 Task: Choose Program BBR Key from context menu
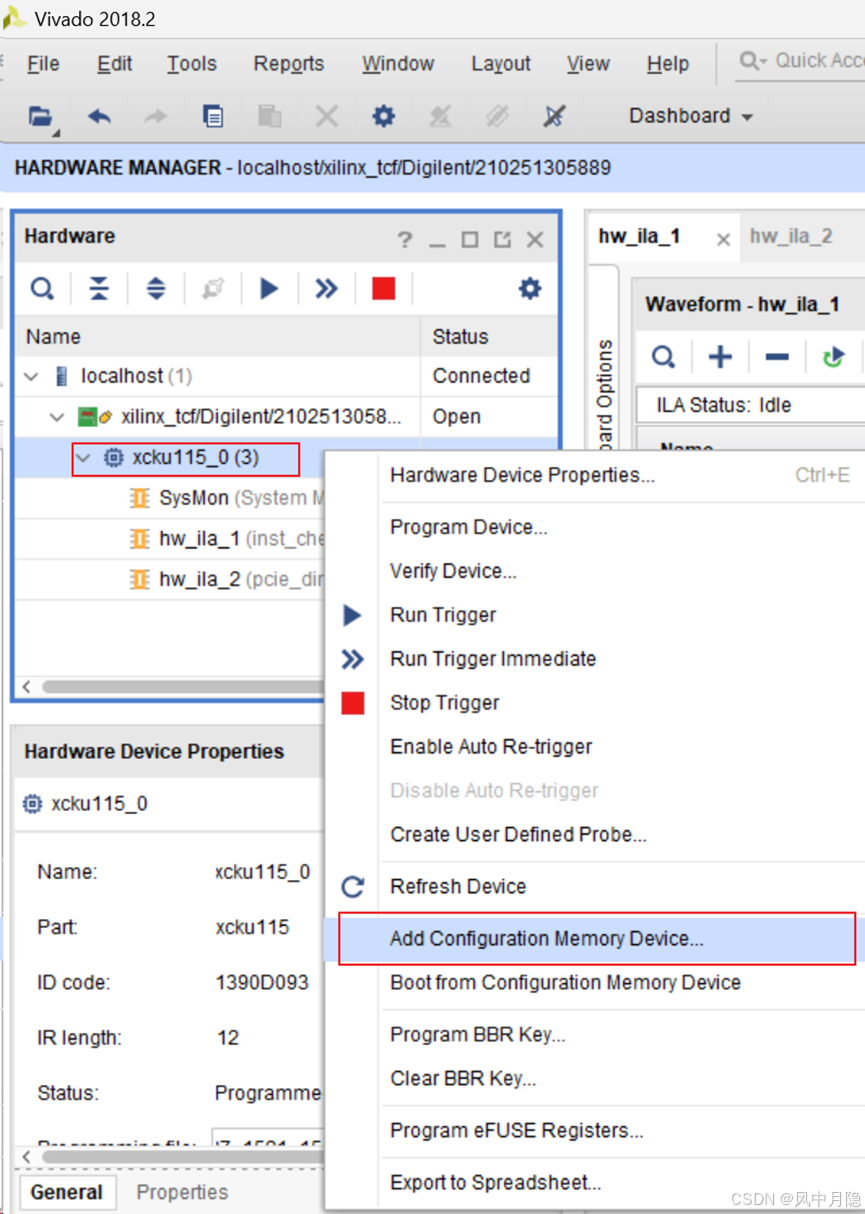click(594, 1035)
